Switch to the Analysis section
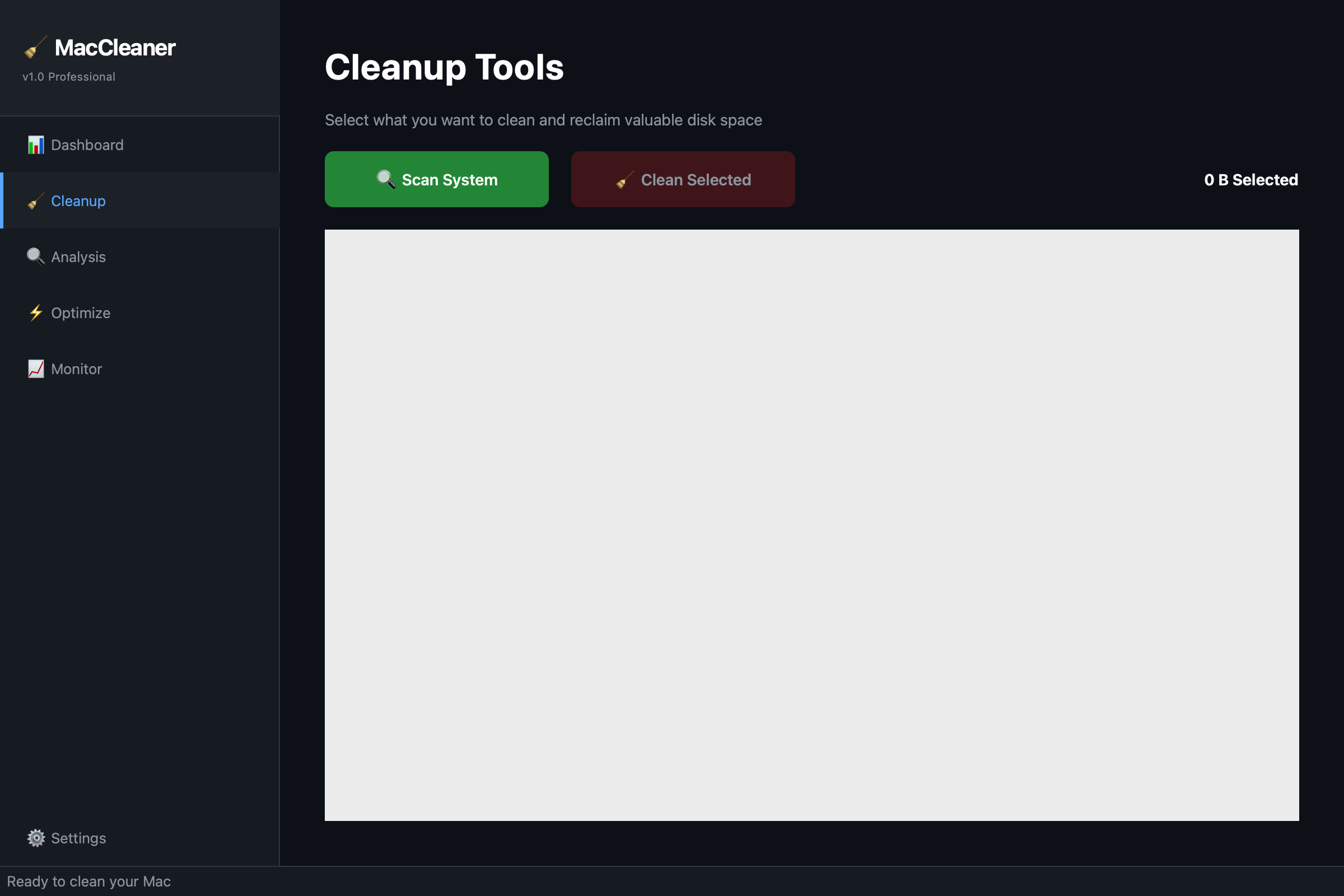1344x896 pixels. click(x=78, y=256)
